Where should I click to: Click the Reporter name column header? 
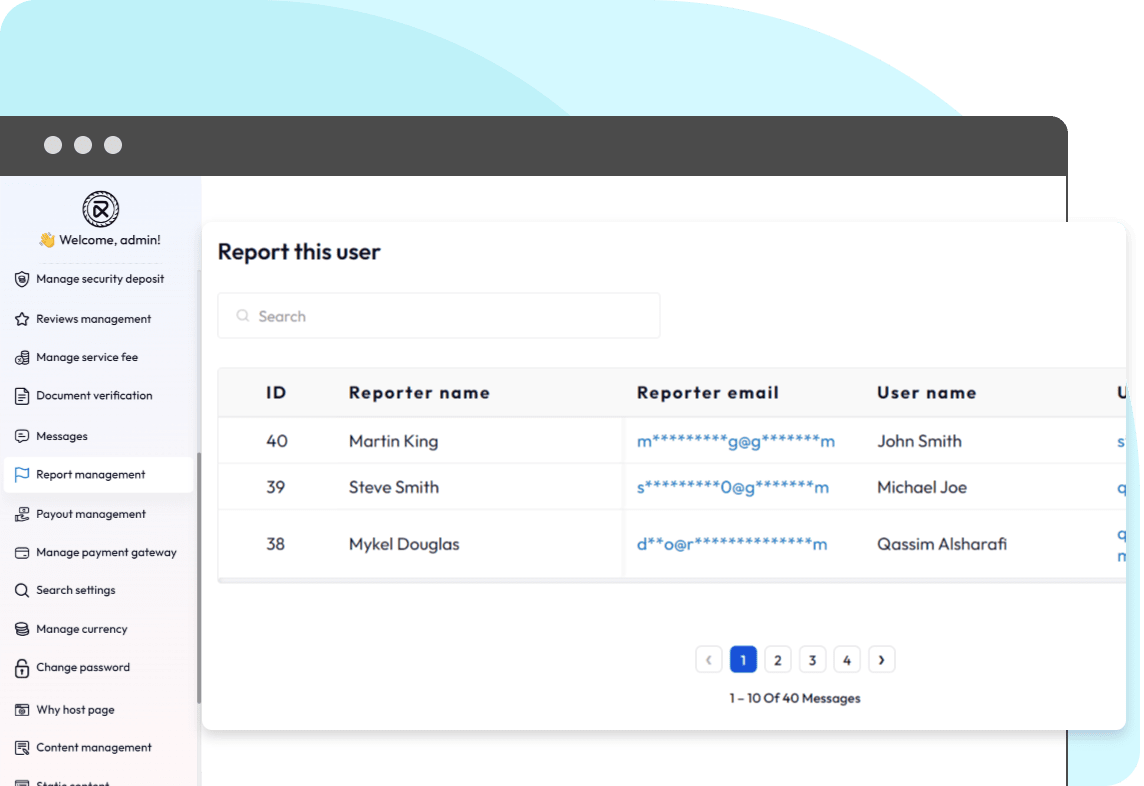coord(419,393)
